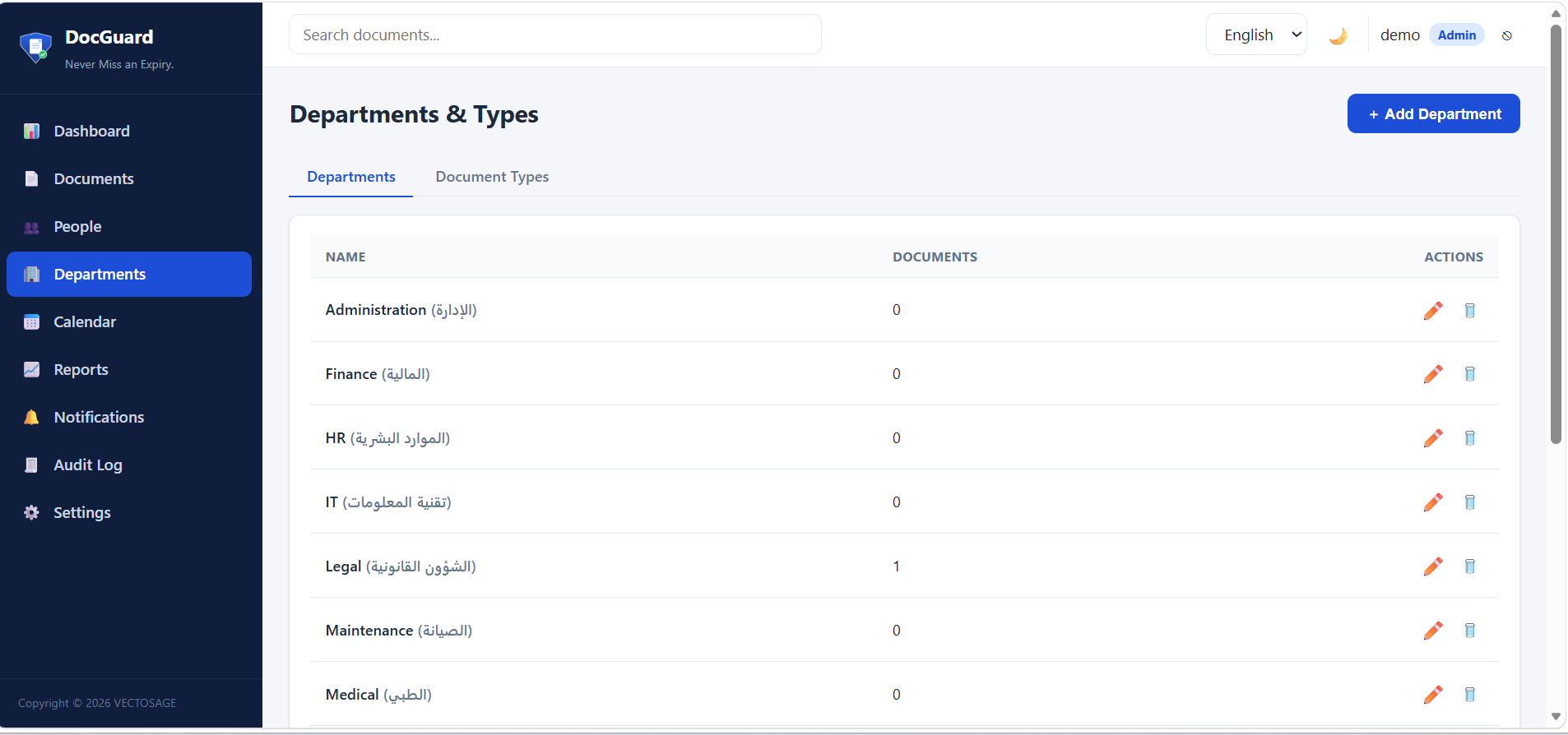
Task: Open Settings from the sidebar
Action: 129,513
